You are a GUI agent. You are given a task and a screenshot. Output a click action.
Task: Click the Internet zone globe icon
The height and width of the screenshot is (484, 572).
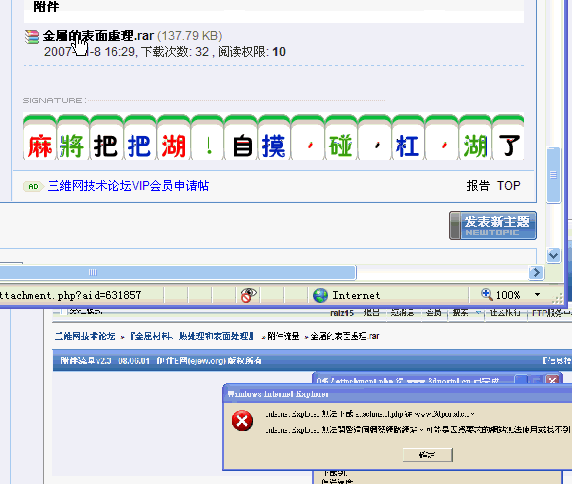pyautogui.click(x=320, y=295)
